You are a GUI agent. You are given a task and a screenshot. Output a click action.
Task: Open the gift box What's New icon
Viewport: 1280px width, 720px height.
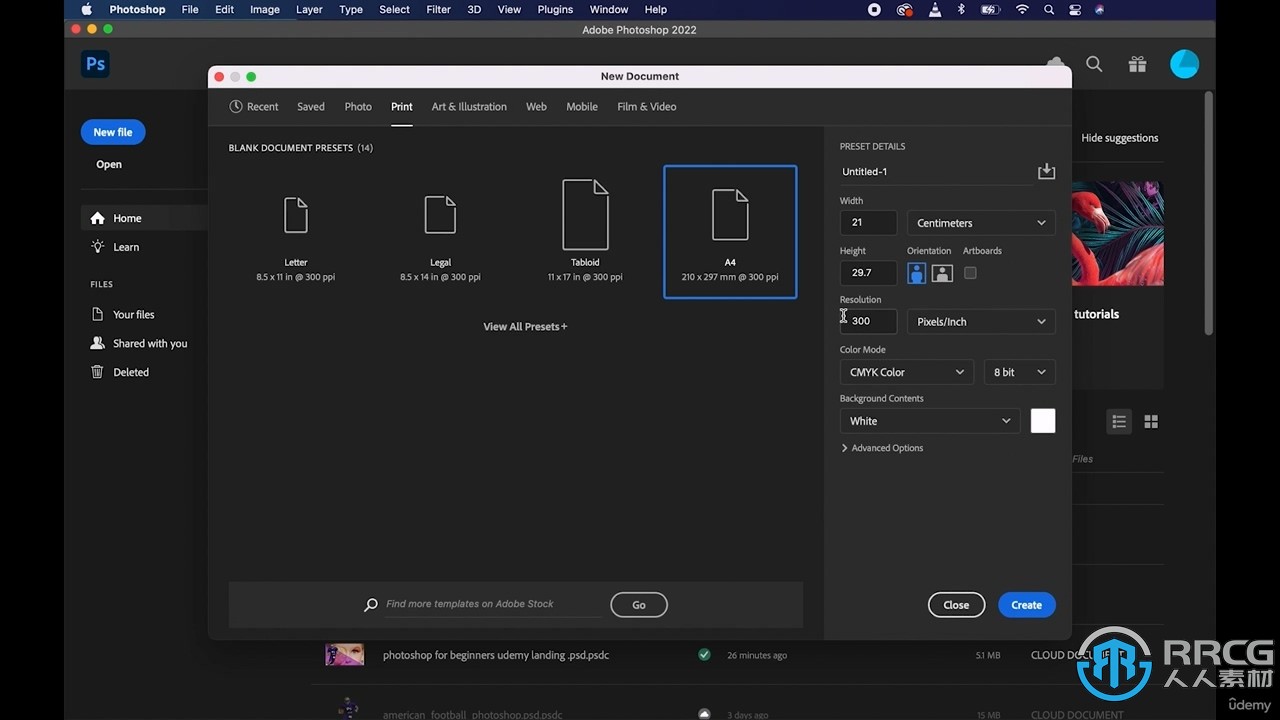pyautogui.click(x=1137, y=64)
